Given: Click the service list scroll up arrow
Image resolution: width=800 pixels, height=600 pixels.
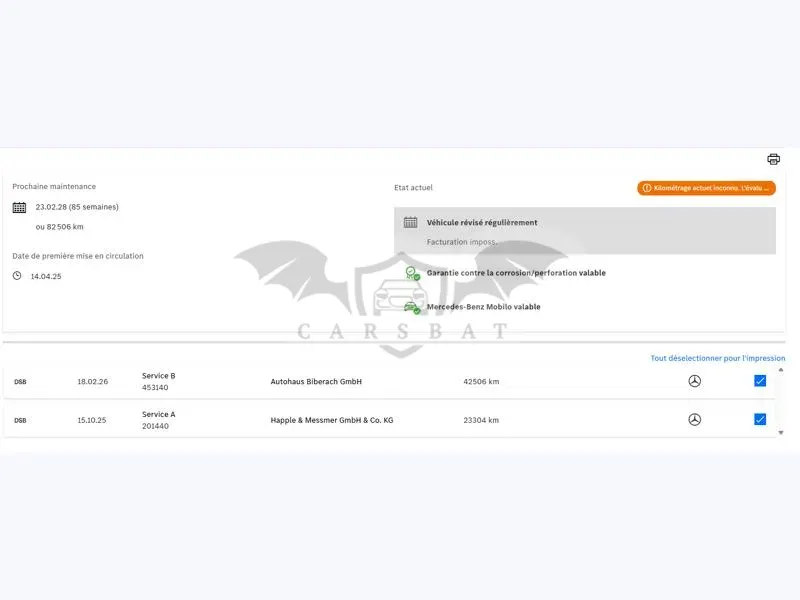Looking at the screenshot, I should pyautogui.click(x=781, y=370).
